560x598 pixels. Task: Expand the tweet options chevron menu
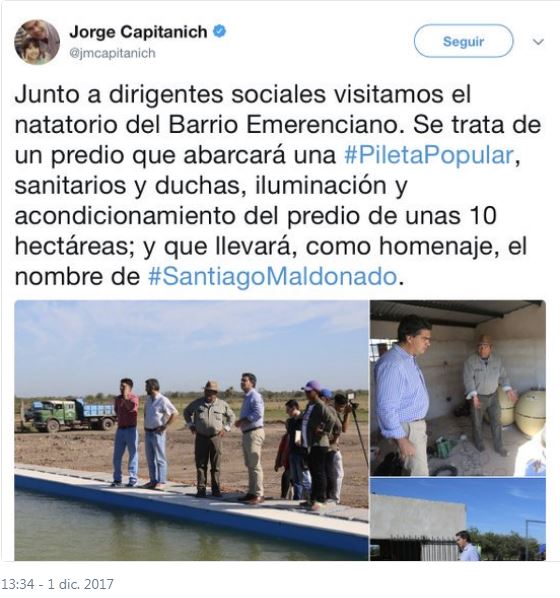click(x=538, y=42)
